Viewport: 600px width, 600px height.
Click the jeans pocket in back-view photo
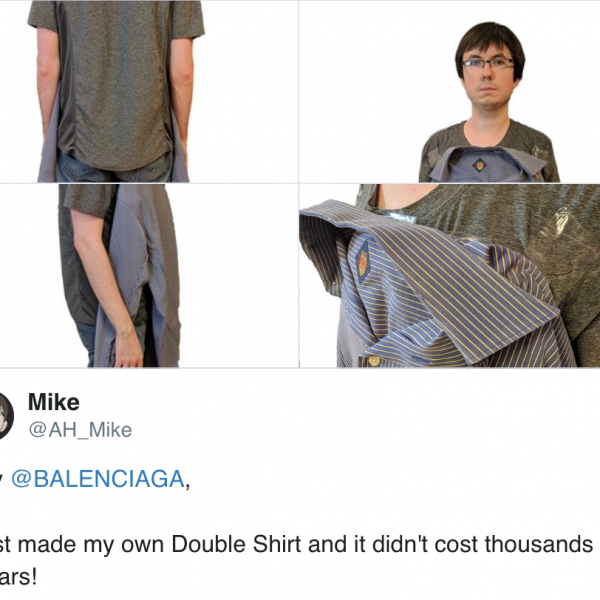point(75,166)
